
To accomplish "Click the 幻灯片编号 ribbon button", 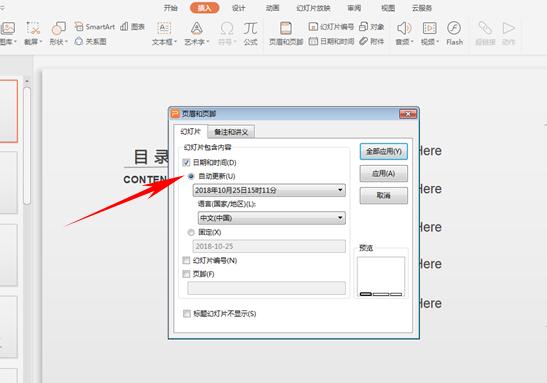I will (x=331, y=27).
